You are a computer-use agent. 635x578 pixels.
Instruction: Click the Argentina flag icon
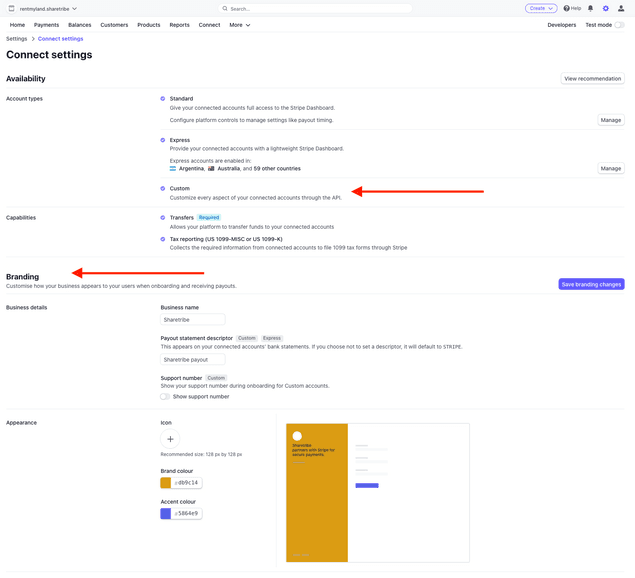click(173, 169)
